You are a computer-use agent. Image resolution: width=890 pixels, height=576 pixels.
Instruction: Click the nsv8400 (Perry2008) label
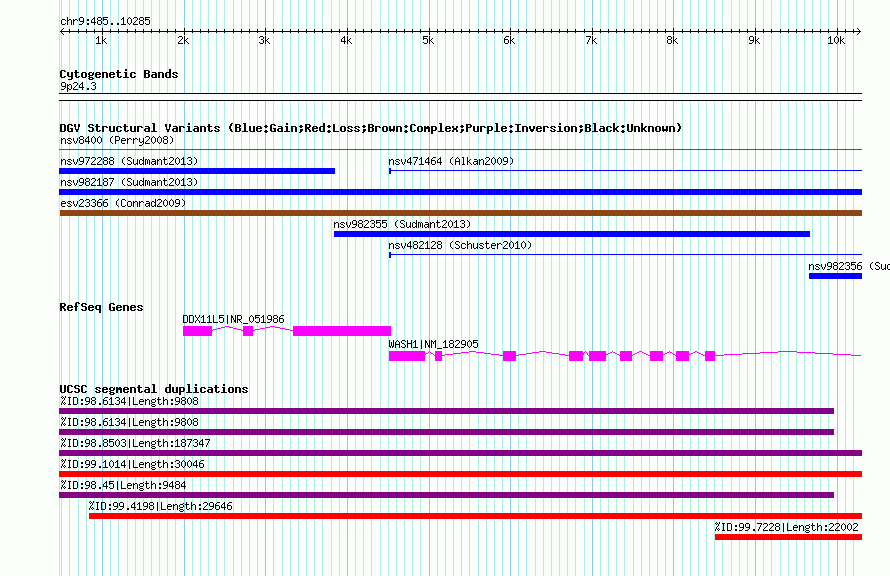[117, 140]
